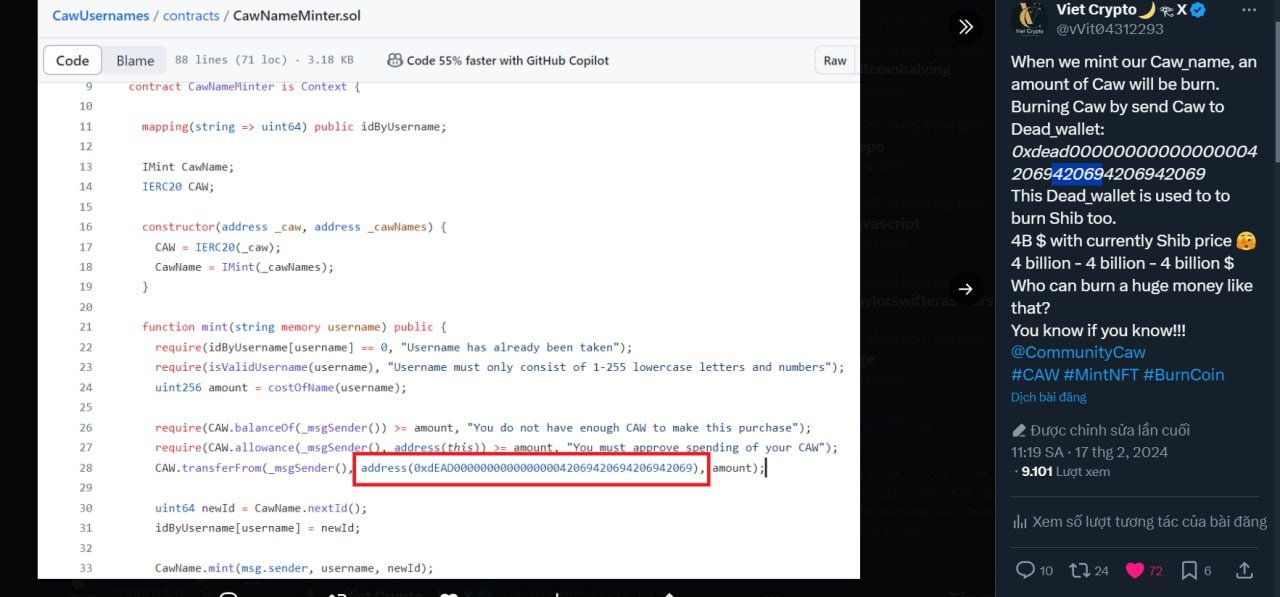Go to next image with arrow
The height and width of the screenshot is (597, 1280).
tap(965, 289)
